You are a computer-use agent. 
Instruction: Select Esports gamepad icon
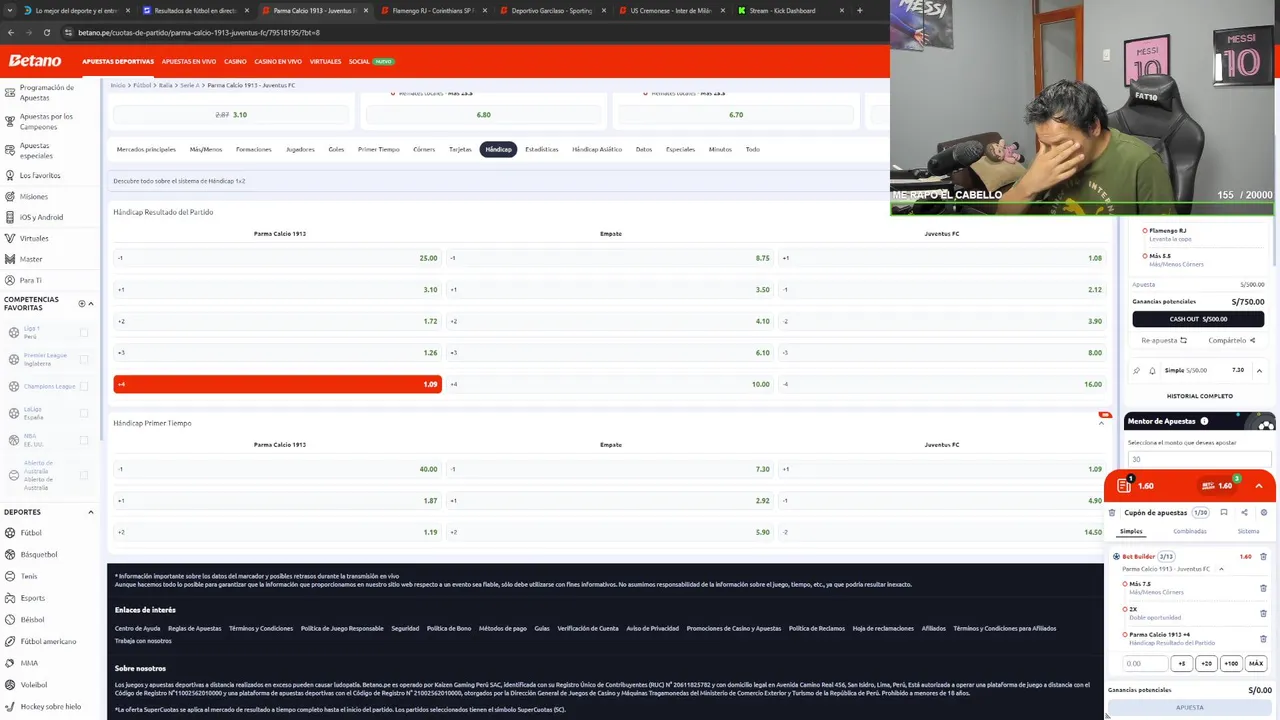9,598
